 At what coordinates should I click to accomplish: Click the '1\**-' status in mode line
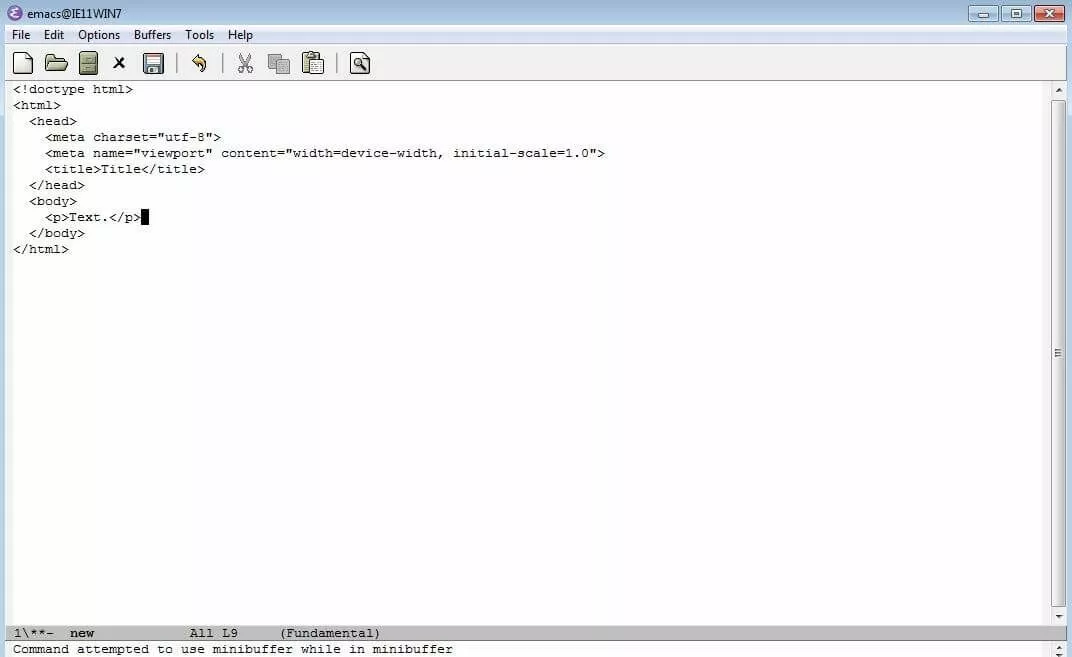pyautogui.click(x=34, y=633)
